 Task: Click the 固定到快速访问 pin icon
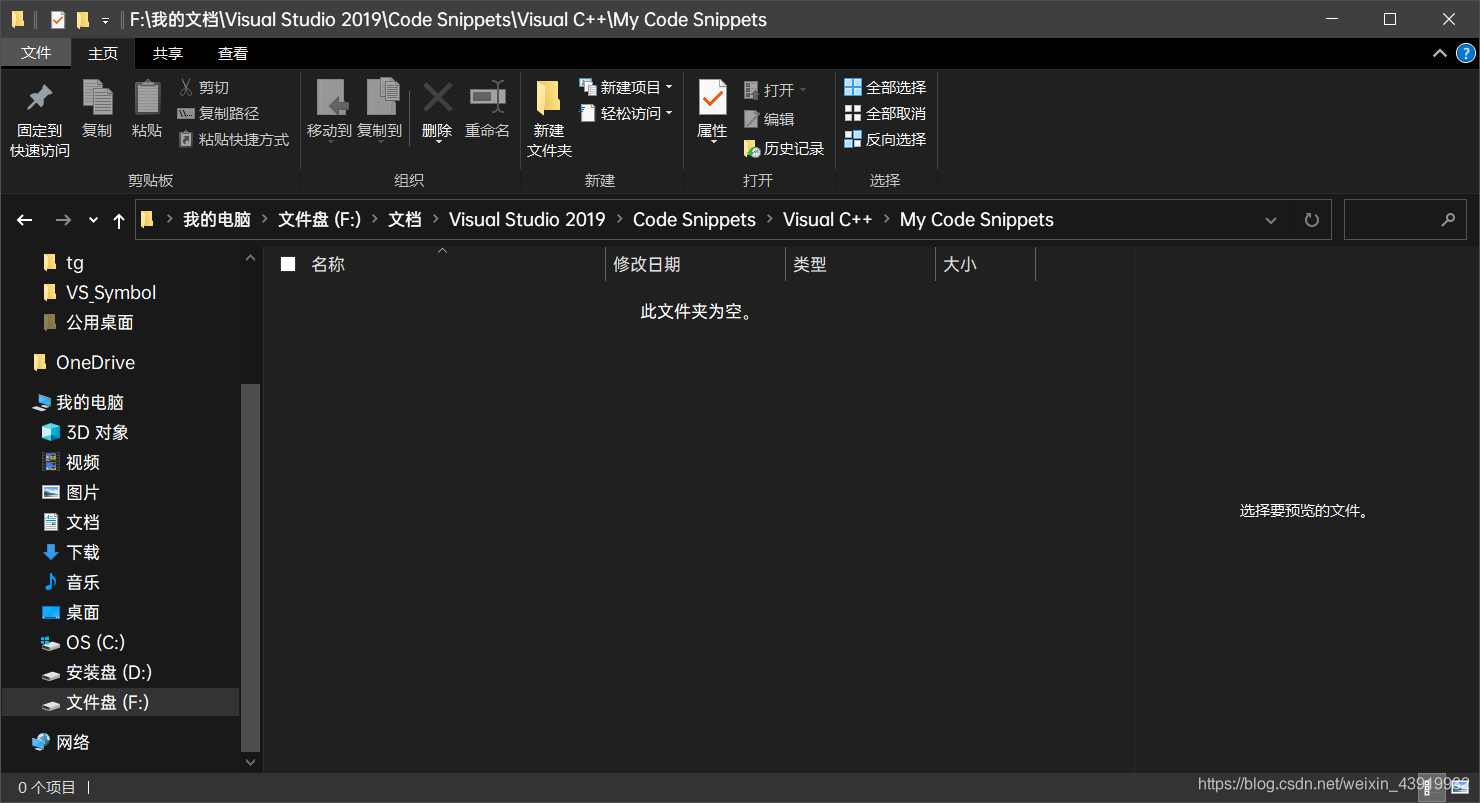coord(39,97)
